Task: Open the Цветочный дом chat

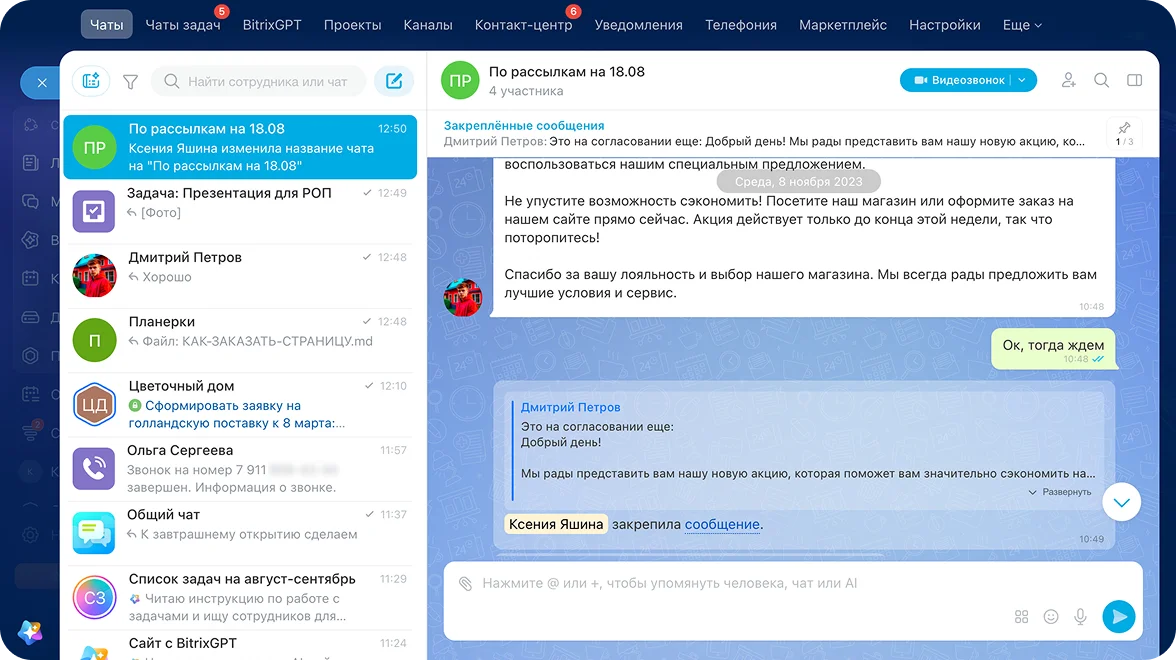Action: click(x=240, y=404)
